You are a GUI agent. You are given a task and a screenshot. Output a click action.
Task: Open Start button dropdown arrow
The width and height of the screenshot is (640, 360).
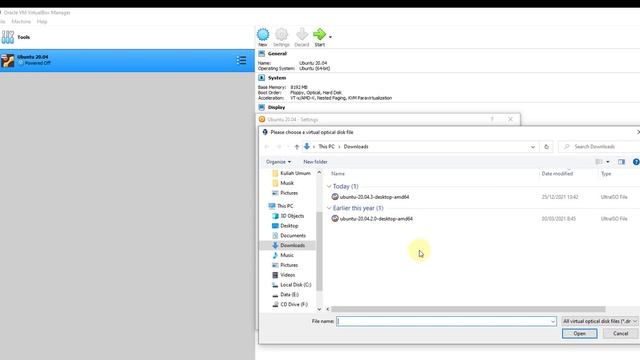pyautogui.click(x=330, y=37)
